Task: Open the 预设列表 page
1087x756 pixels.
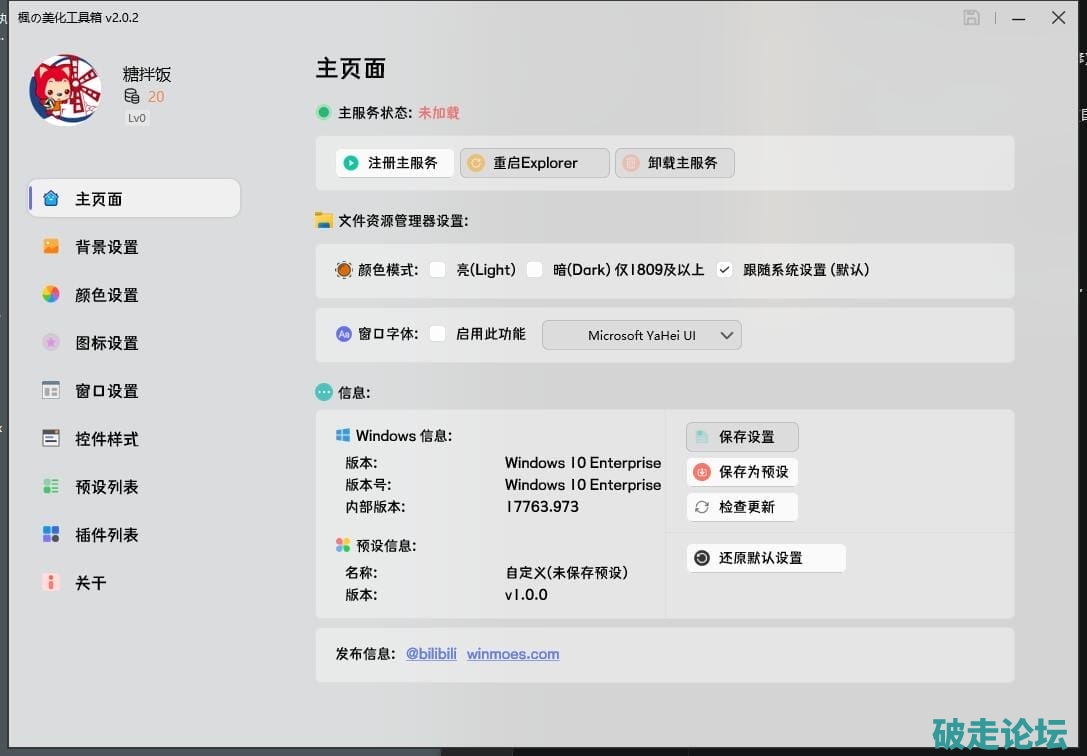Action: 106,487
